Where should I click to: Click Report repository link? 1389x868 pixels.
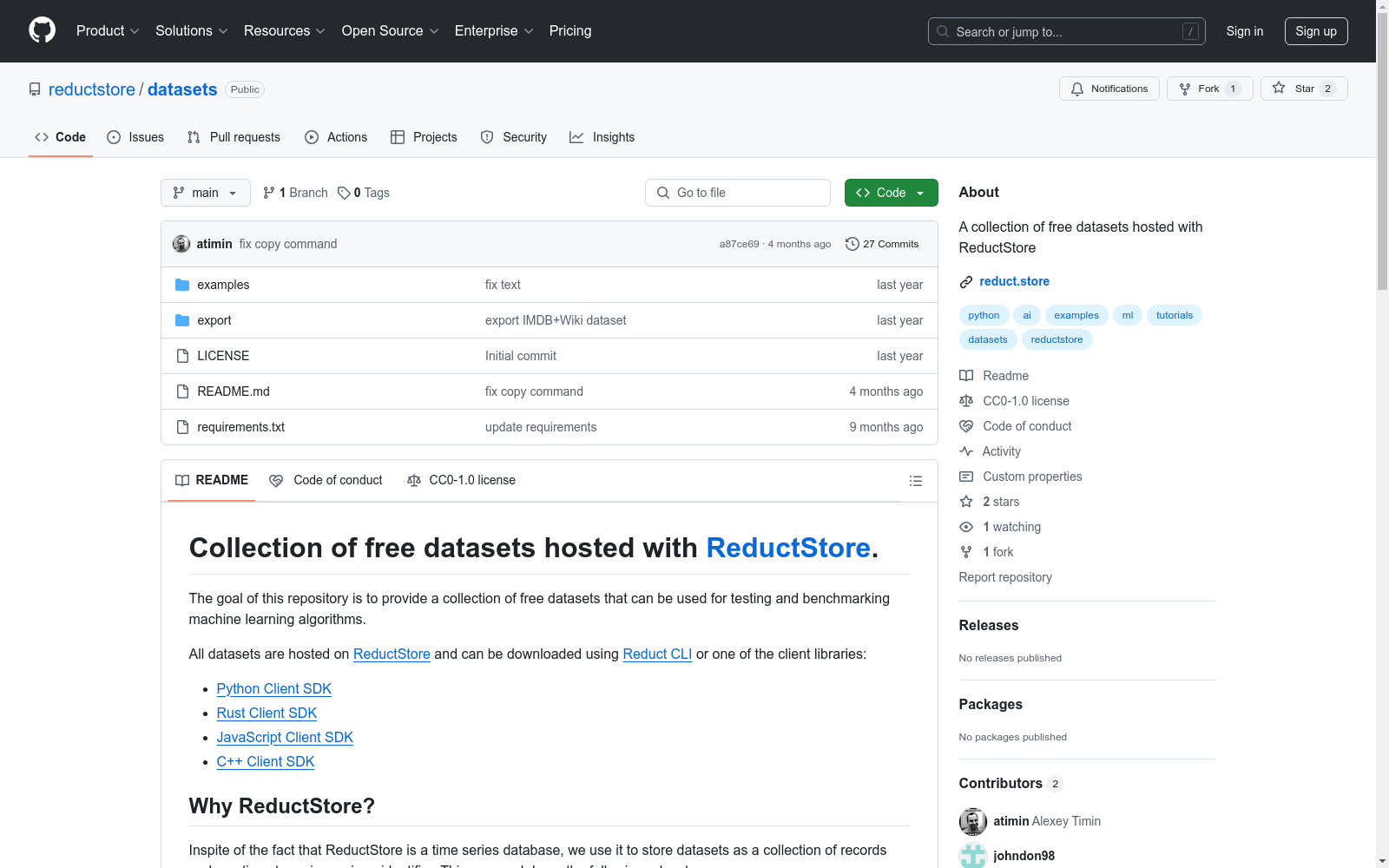[1005, 577]
